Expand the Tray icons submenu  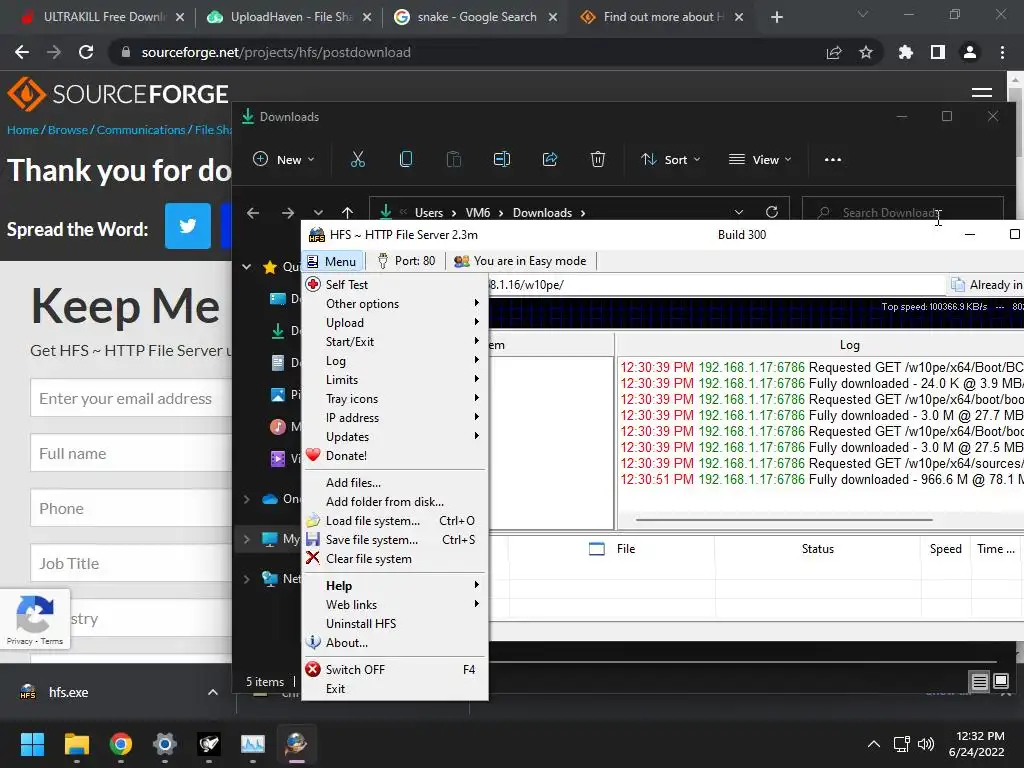[x=395, y=398]
